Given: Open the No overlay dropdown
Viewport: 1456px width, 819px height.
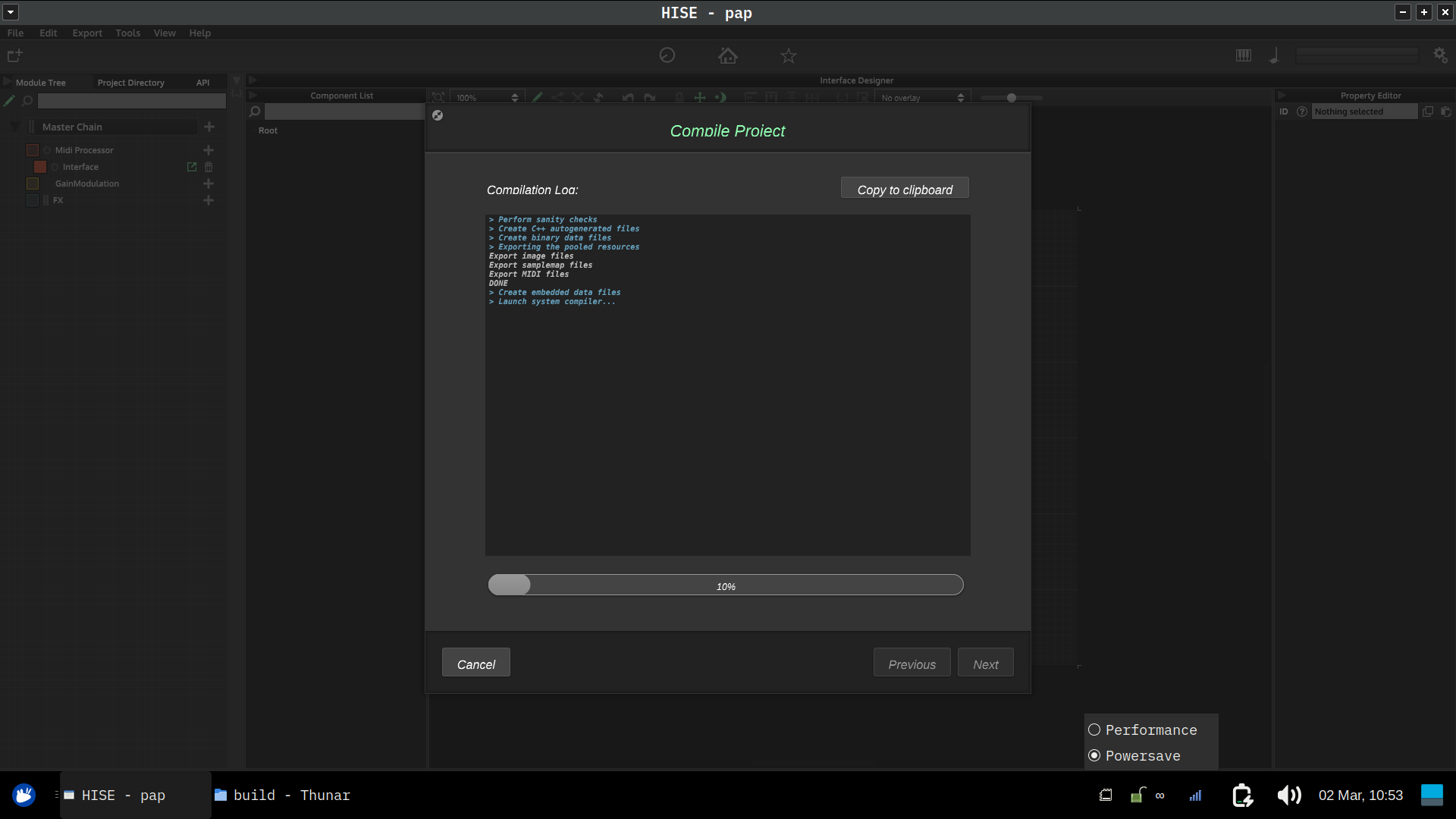Looking at the screenshot, I should 922,98.
